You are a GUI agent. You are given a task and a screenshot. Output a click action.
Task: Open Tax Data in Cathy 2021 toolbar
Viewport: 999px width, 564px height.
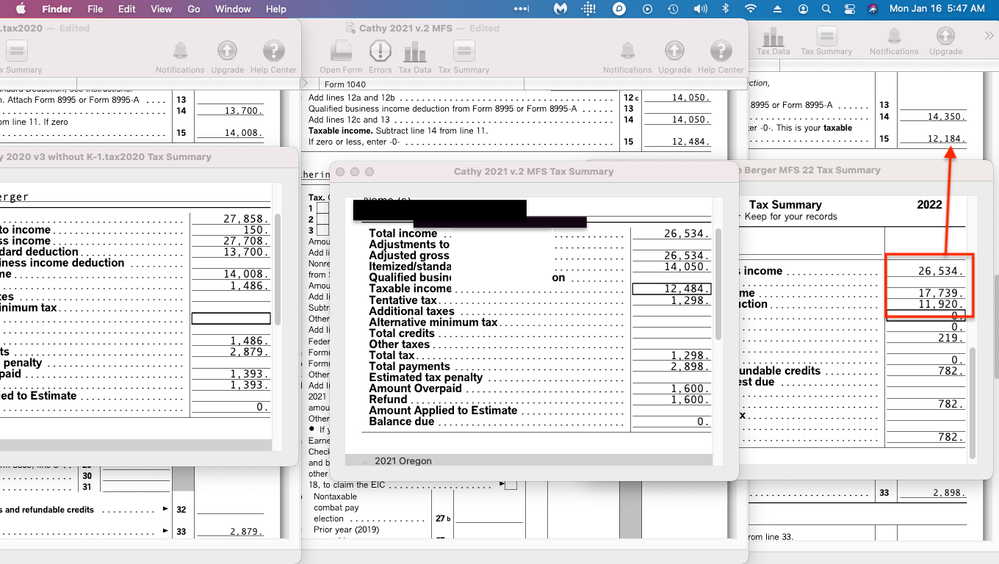click(415, 50)
